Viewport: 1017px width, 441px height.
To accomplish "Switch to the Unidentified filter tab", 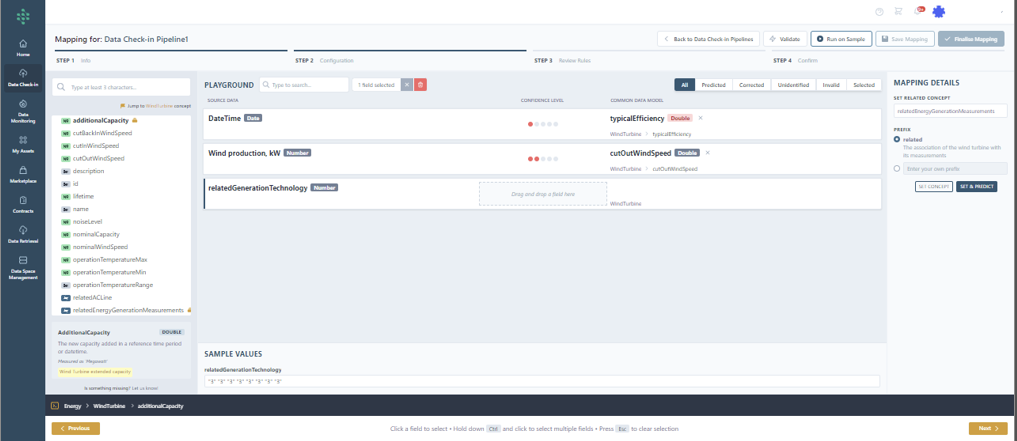I will pyautogui.click(x=792, y=85).
